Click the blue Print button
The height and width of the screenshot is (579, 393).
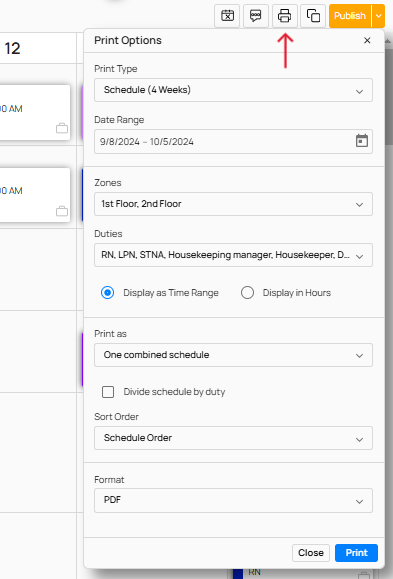click(356, 553)
